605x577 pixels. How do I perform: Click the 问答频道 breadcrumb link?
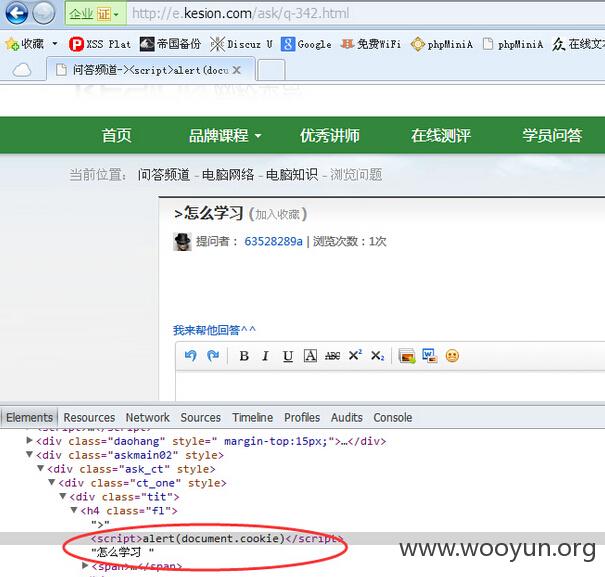coord(164,175)
